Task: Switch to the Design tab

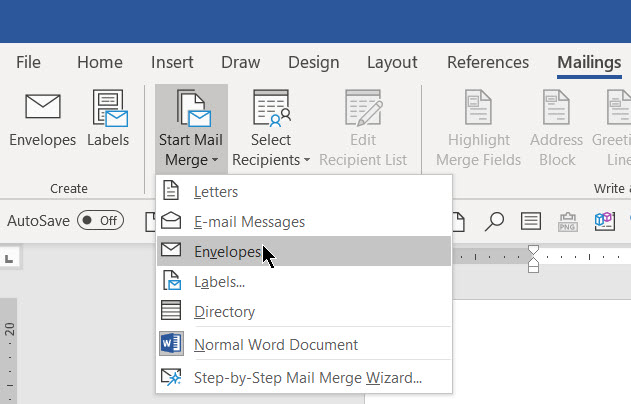Action: (x=313, y=62)
